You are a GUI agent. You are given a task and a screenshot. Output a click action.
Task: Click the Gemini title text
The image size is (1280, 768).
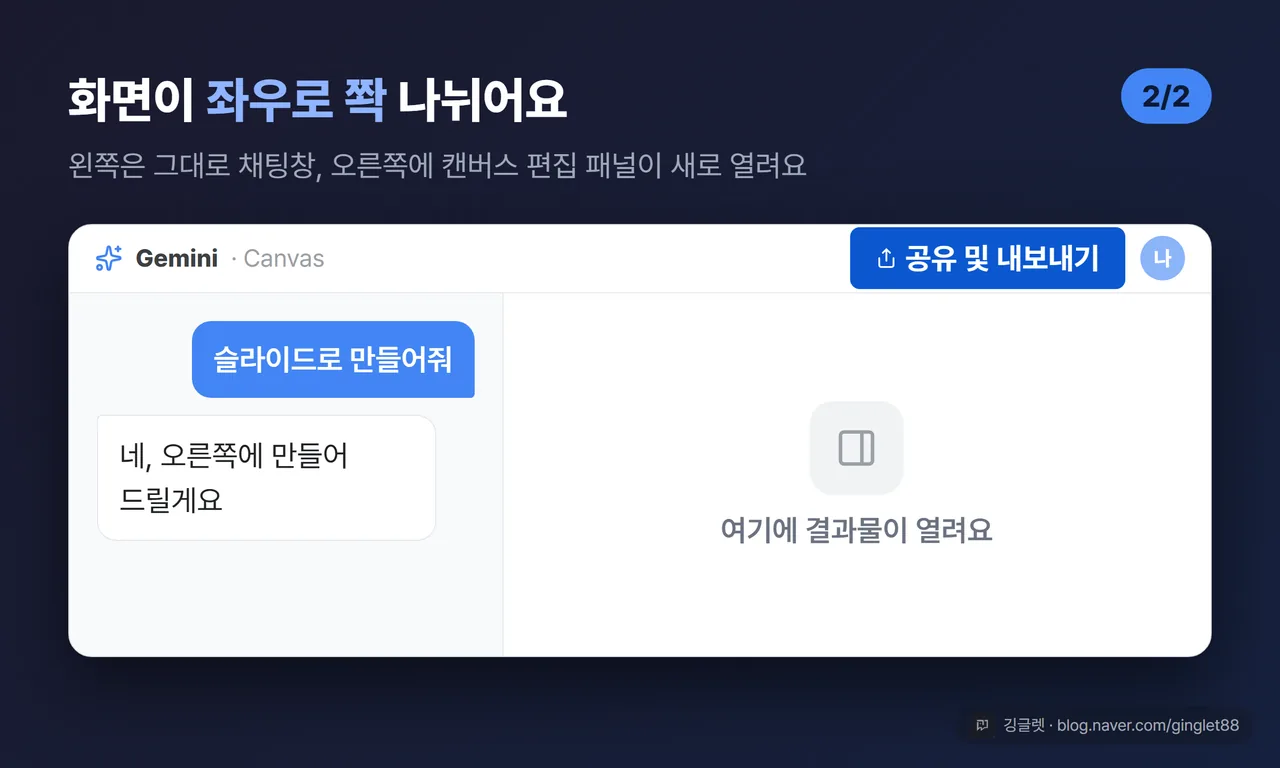pos(177,258)
